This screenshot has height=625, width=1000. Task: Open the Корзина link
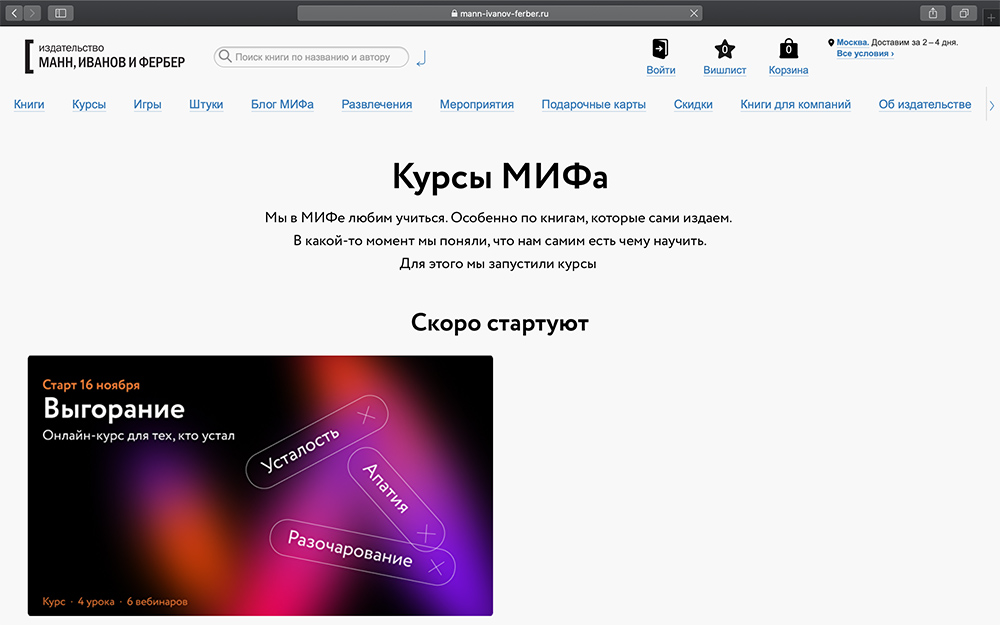(x=788, y=70)
